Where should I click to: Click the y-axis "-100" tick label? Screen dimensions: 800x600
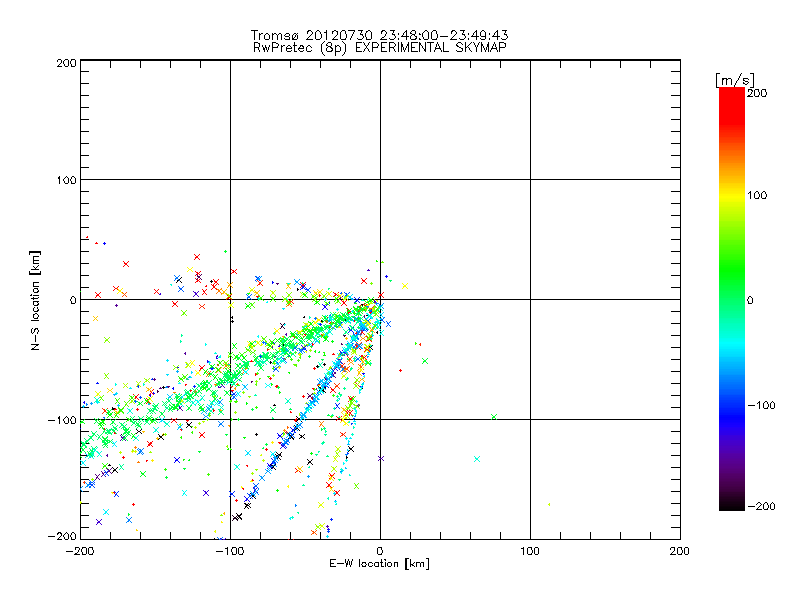(x=62, y=420)
